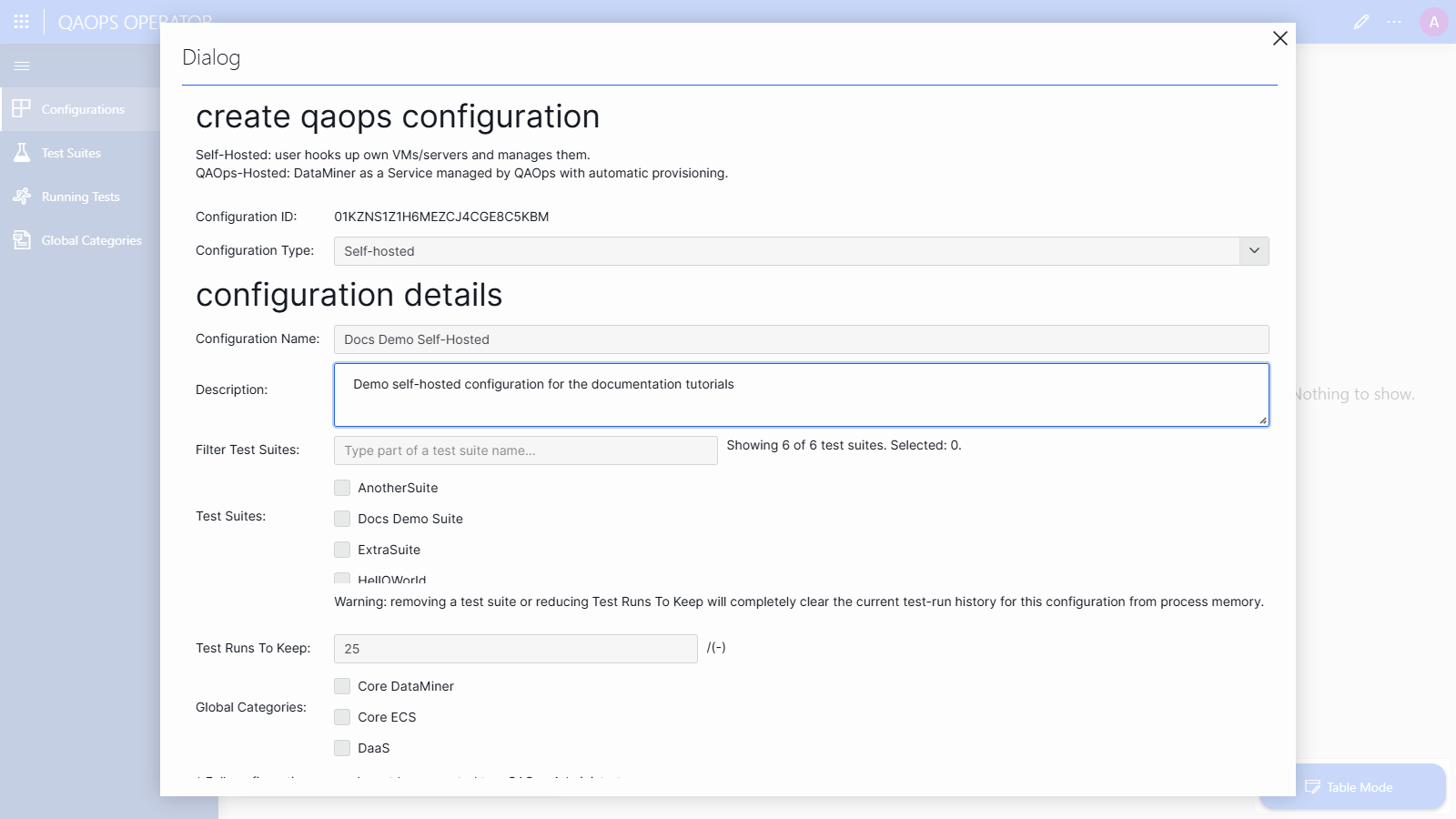Check the AnotherSuite test suite
The width and height of the screenshot is (1456, 819).
point(342,488)
